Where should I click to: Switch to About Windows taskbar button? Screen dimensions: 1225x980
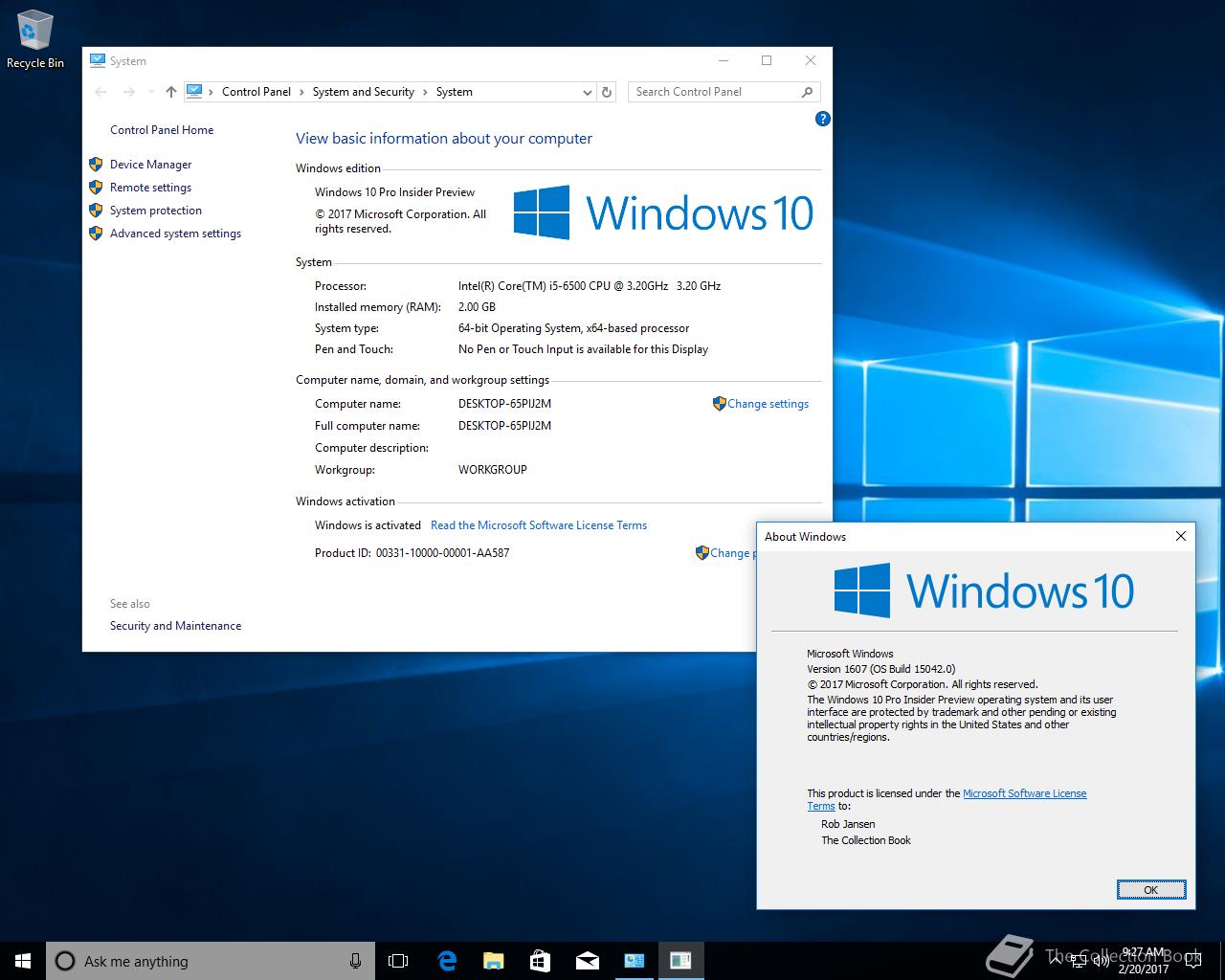(680, 961)
